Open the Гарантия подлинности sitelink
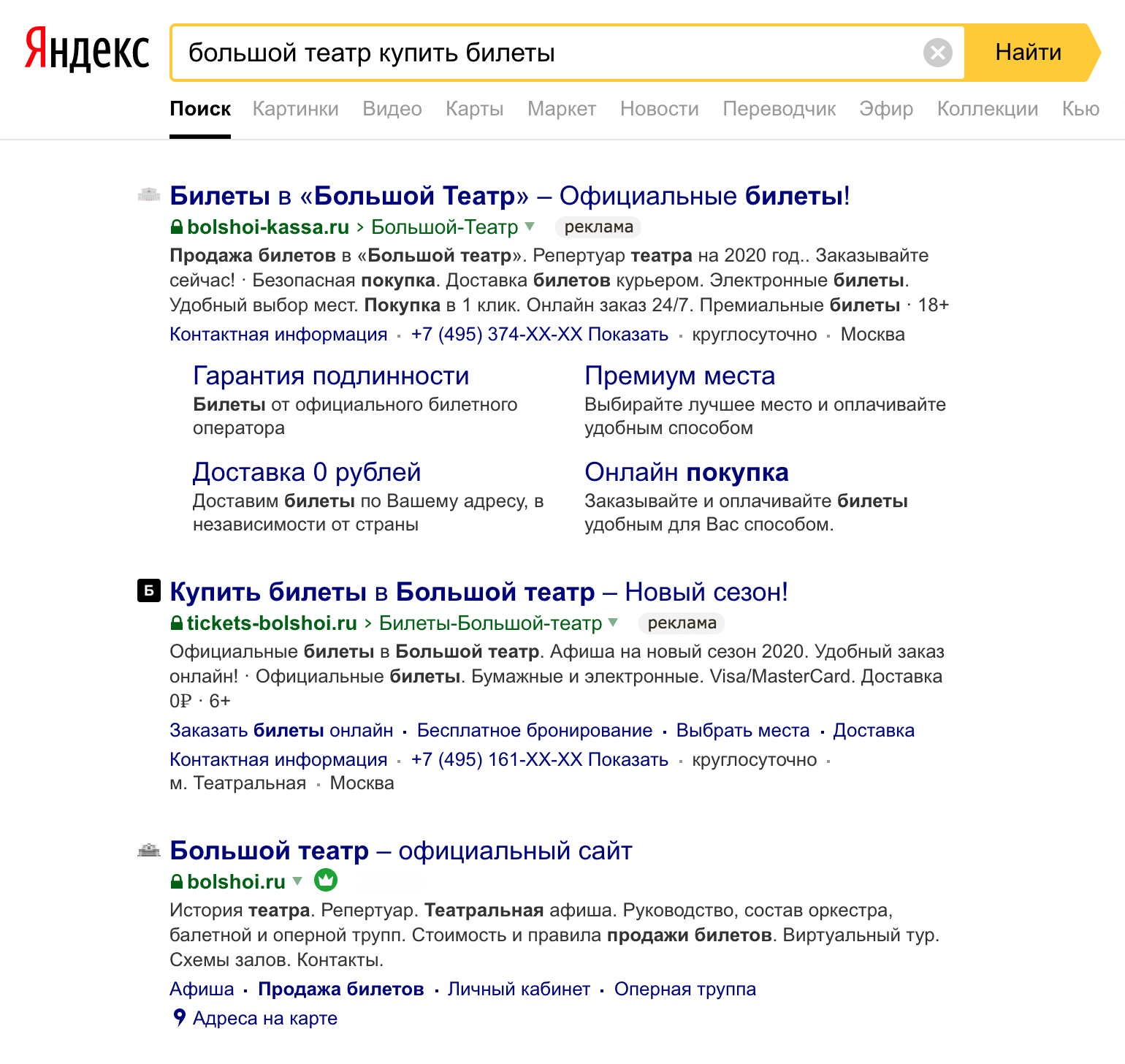Image resolution: width=1125 pixels, height=1064 pixels. [331, 376]
